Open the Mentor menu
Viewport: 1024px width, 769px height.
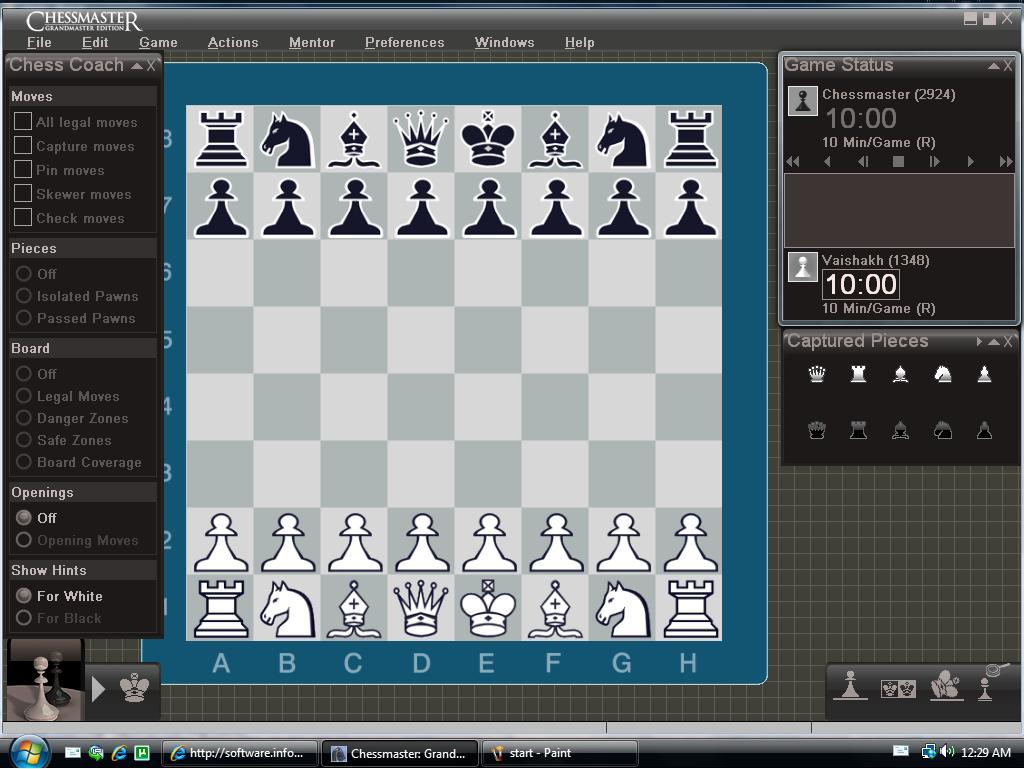(x=311, y=42)
